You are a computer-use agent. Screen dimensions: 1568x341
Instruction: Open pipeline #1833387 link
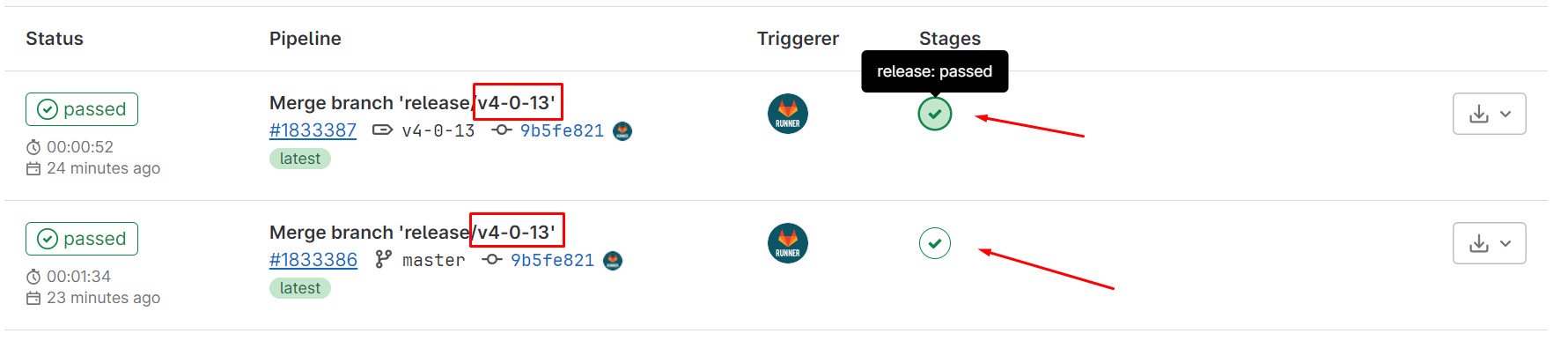[313, 130]
